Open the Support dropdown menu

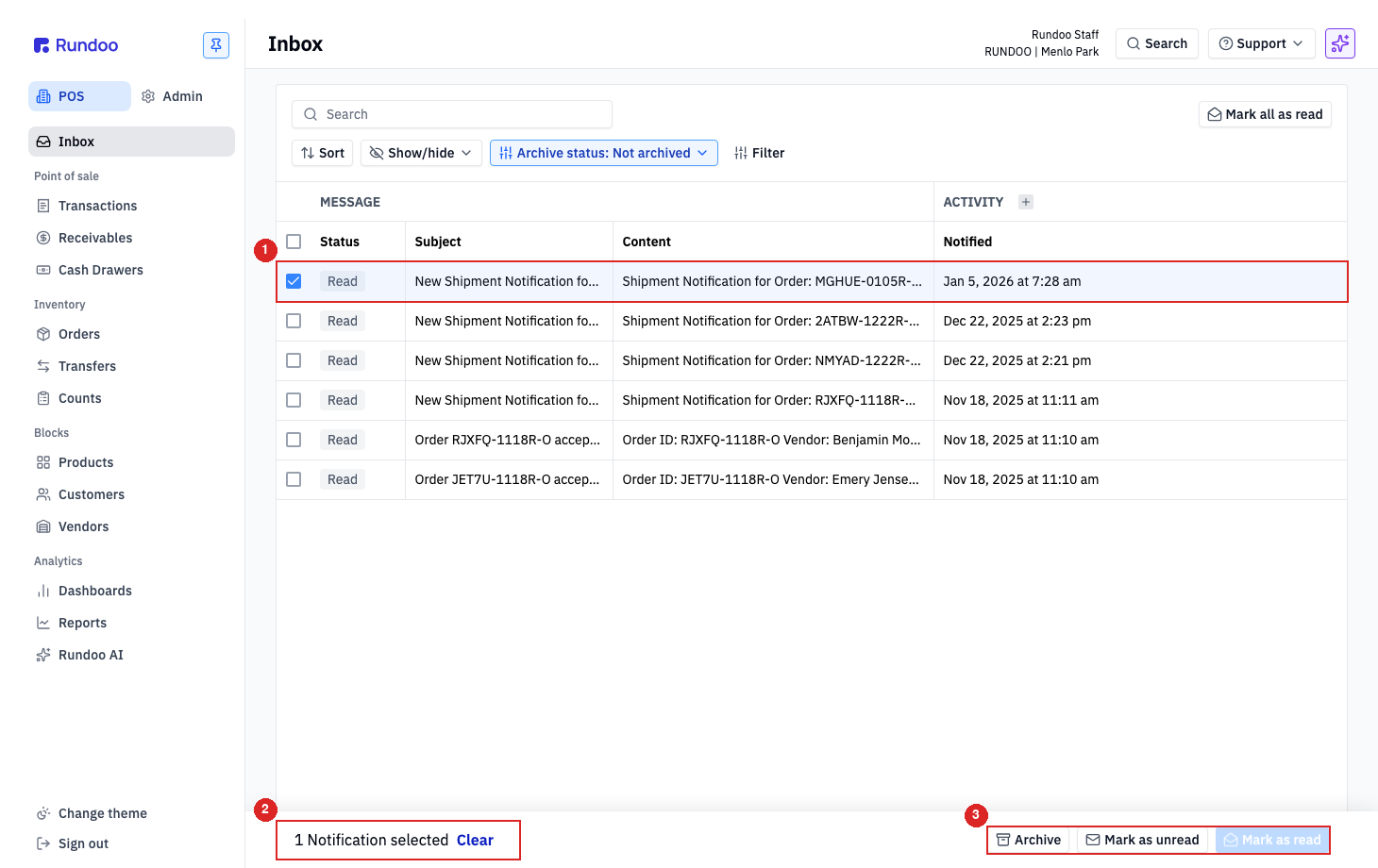click(x=1261, y=43)
